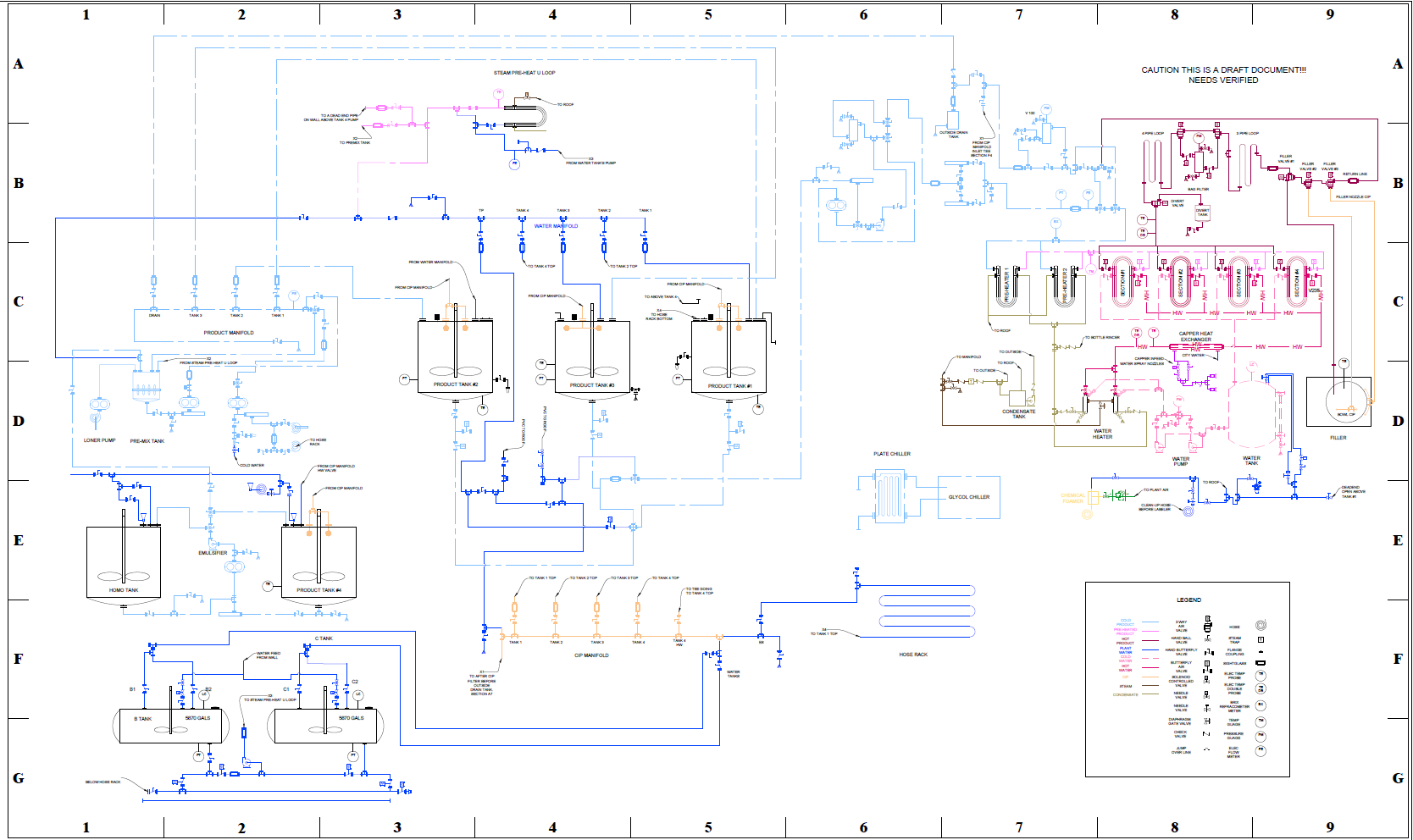
Task: Click the Steam Trap legend icon
Action: [x=1261, y=638]
